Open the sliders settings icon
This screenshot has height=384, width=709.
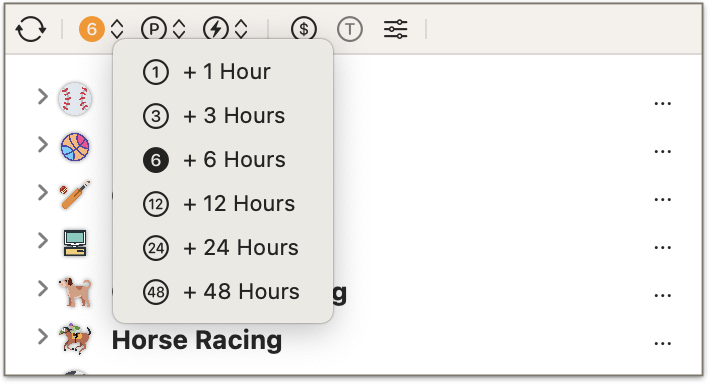pyautogui.click(x=396, y=29)
